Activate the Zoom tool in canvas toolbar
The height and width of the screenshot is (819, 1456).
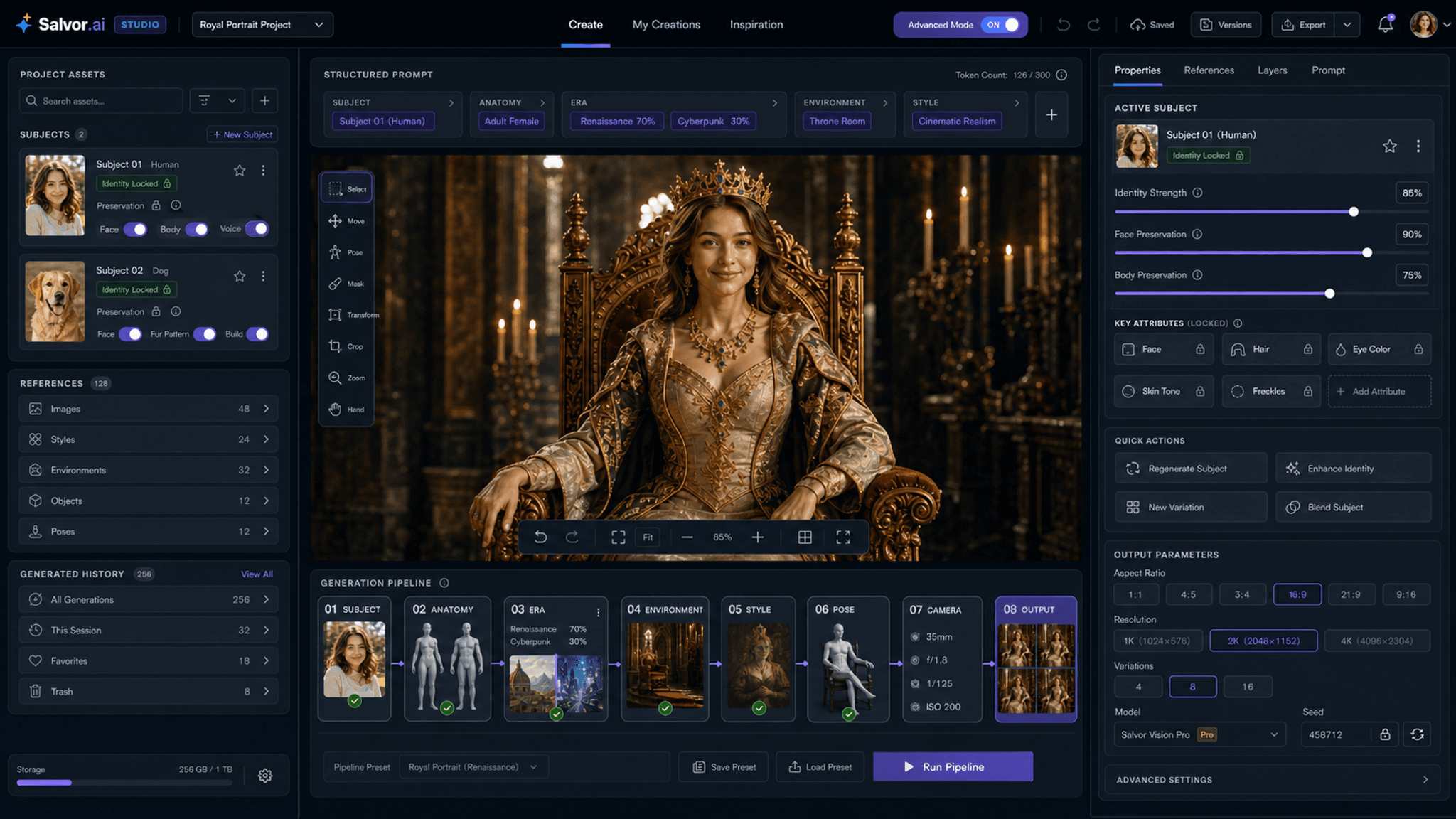[346, 378]
